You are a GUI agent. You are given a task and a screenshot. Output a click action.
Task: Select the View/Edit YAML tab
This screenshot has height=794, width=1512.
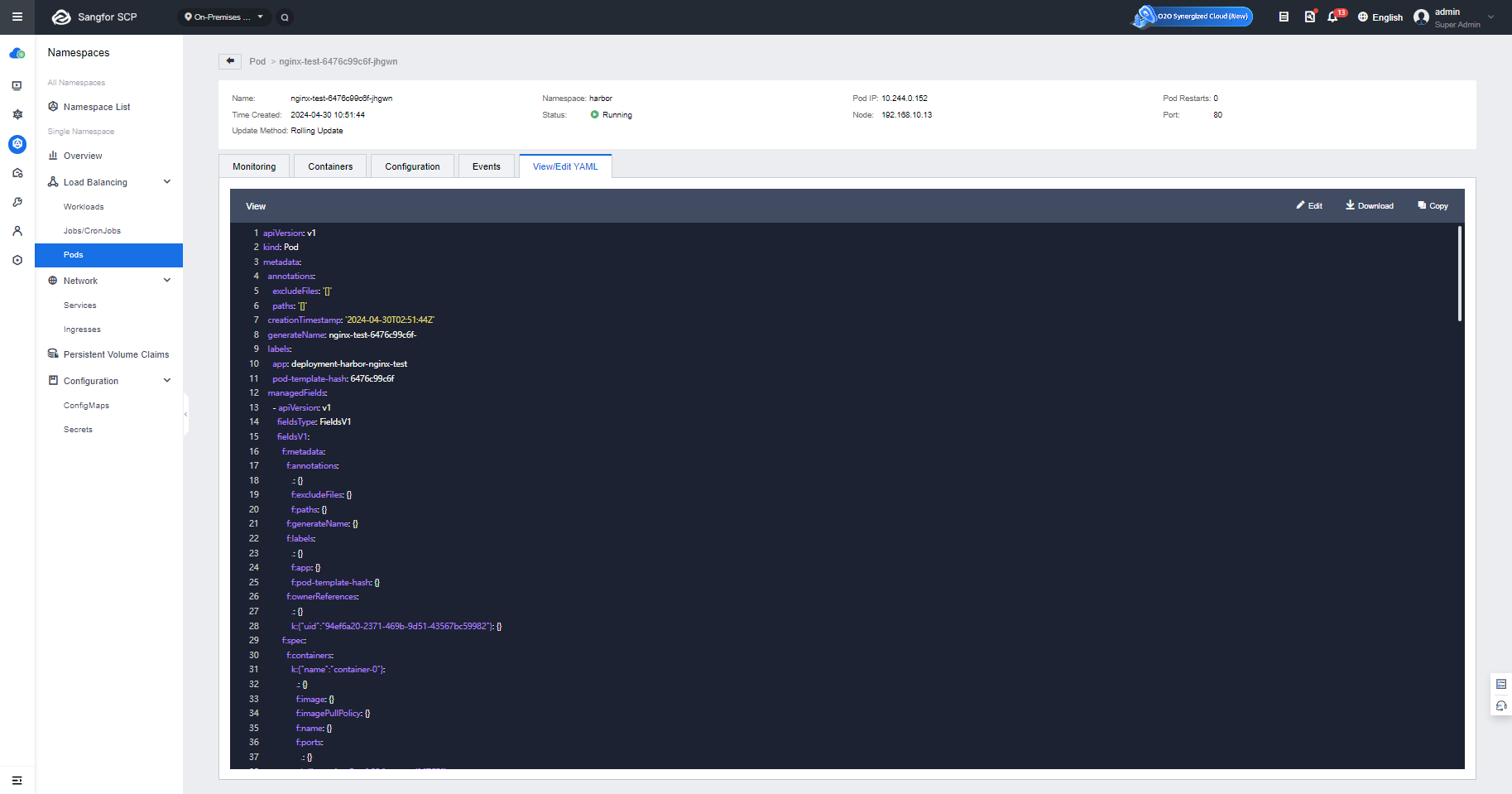(x=565, y=166)
